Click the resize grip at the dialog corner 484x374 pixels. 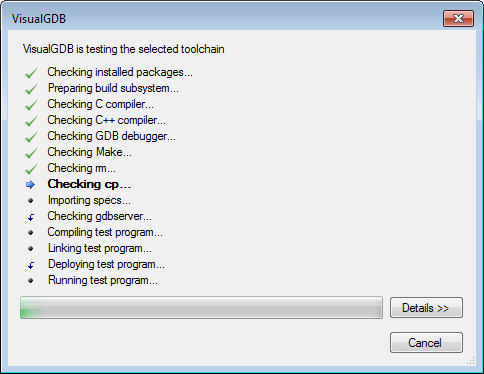(x=470, y=361)
